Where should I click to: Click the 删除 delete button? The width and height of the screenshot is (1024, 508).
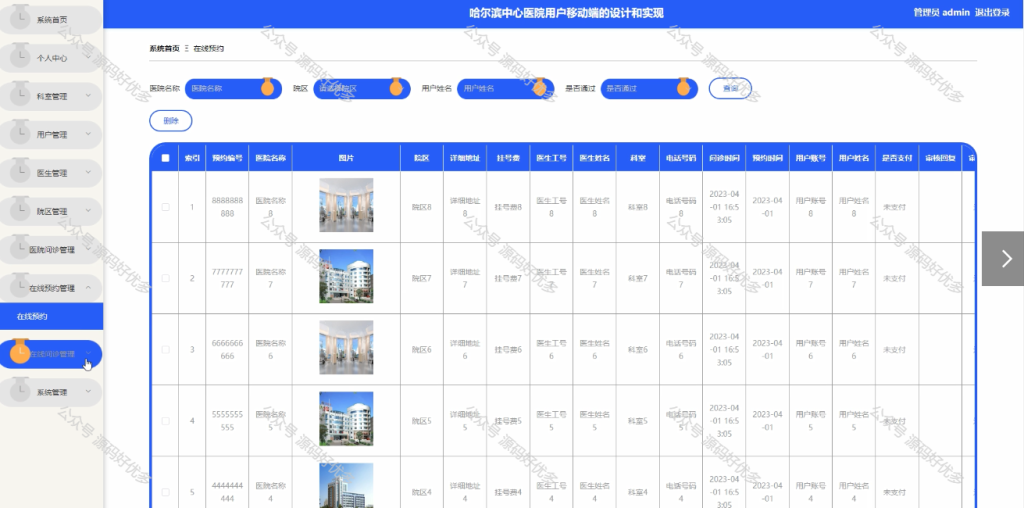click(x=170, y=121)
